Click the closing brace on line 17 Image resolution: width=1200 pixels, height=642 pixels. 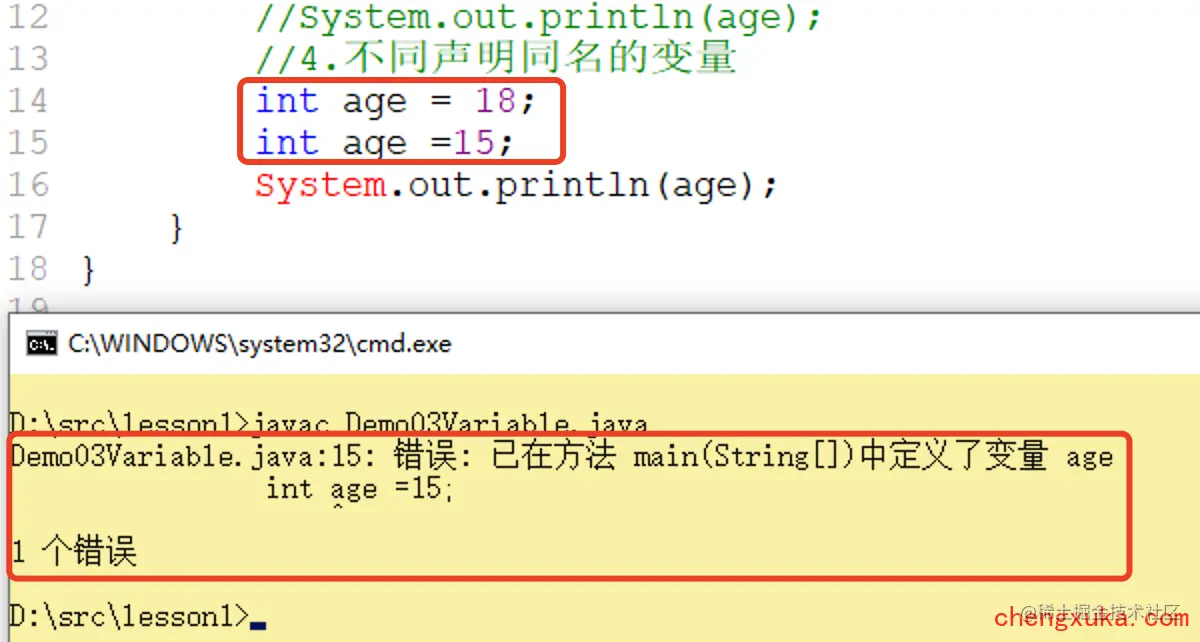pyautogui.click(x=176, y=227)
